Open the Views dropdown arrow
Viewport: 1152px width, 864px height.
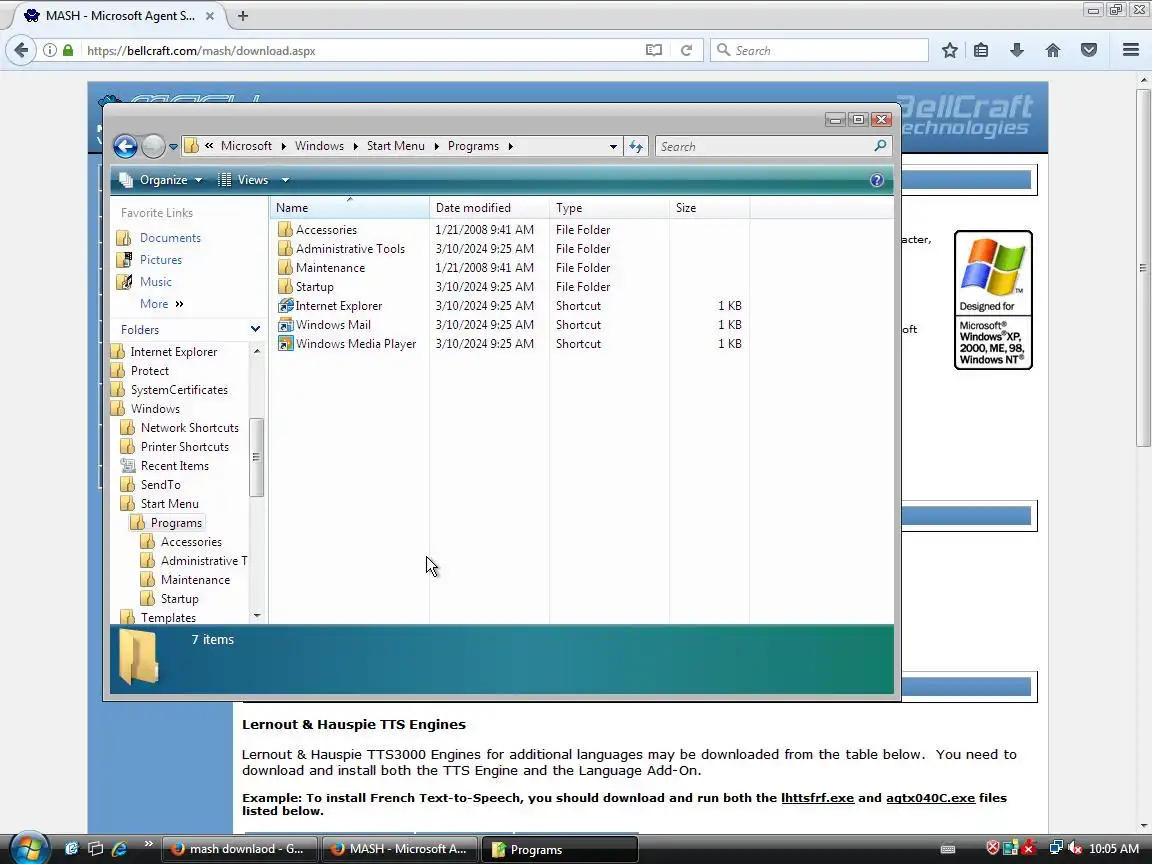coord(285,180)
